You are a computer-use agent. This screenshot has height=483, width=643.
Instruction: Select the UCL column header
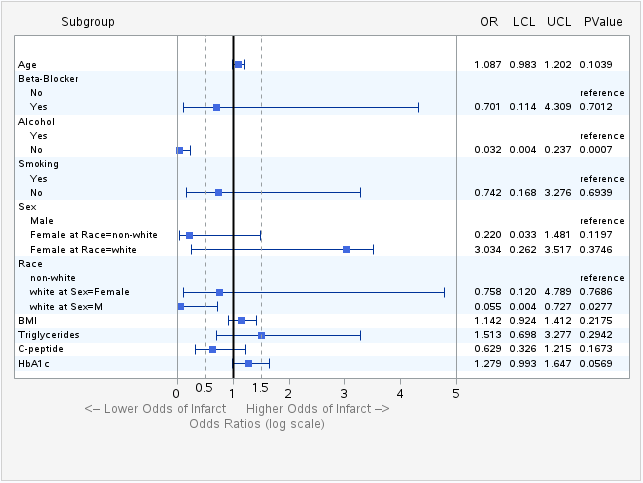pos(558,21)
